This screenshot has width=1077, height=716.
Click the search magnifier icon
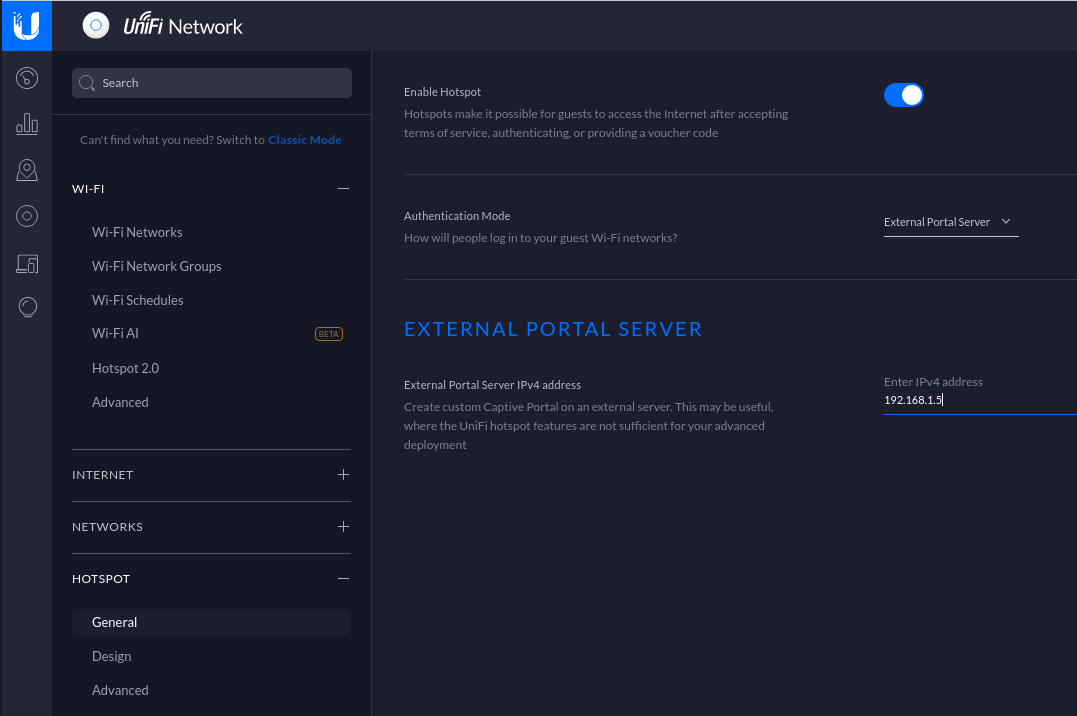[87, 83]
